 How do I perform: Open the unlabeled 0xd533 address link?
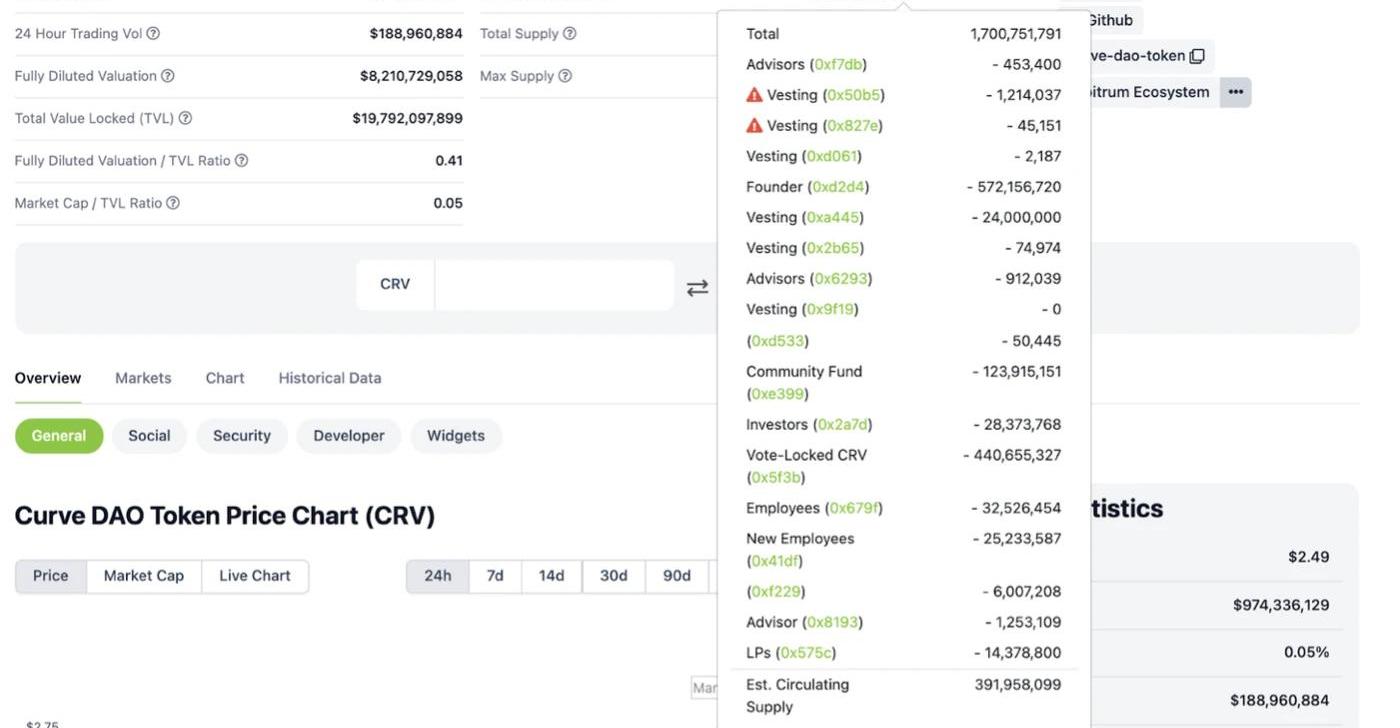778,341
